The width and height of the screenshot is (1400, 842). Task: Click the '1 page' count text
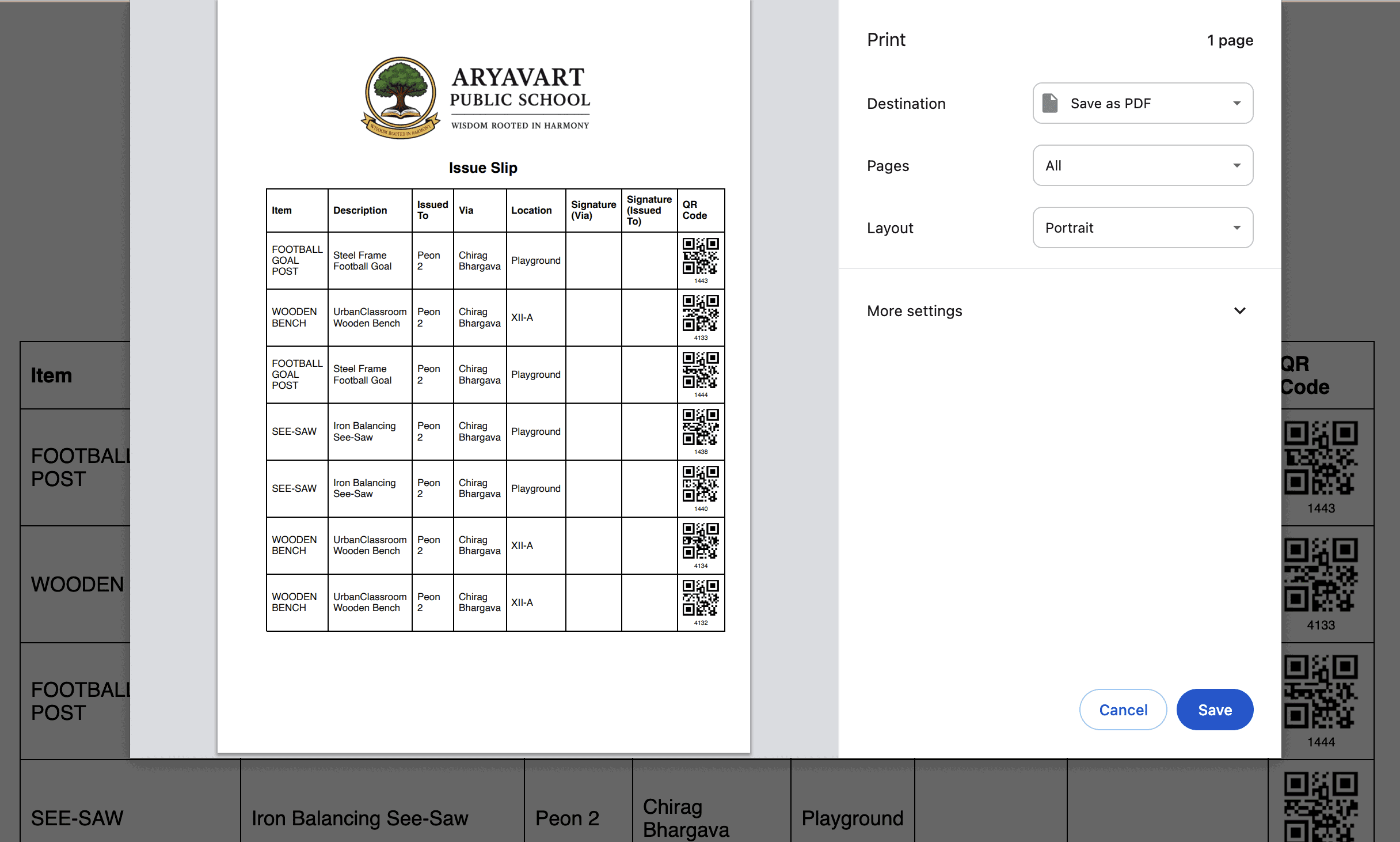(1230, 40)
